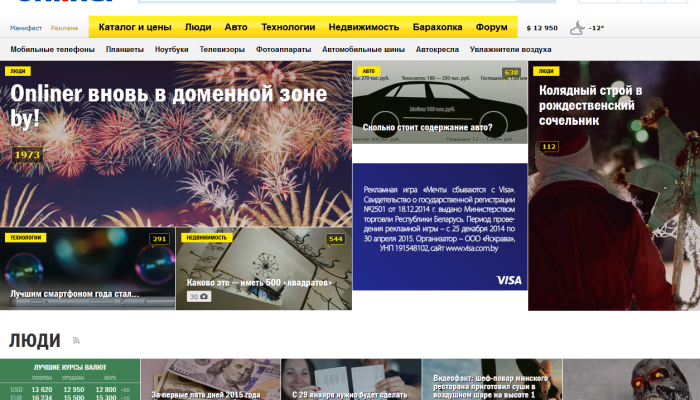Click the Манифест link
Image resolution: width=700 pixels, height=400 pixels.
26,28
